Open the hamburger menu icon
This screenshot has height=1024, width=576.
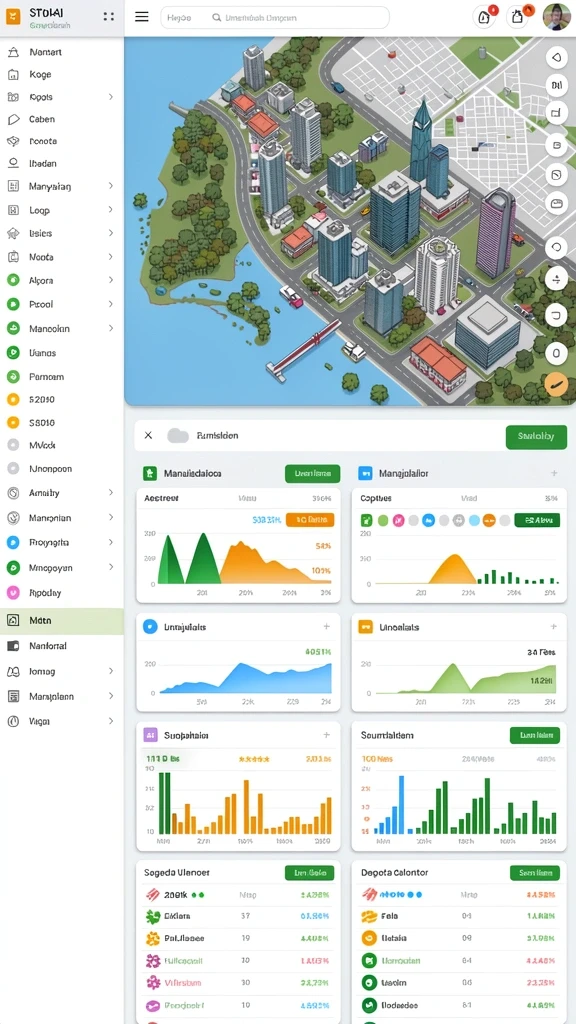(142, 17)
